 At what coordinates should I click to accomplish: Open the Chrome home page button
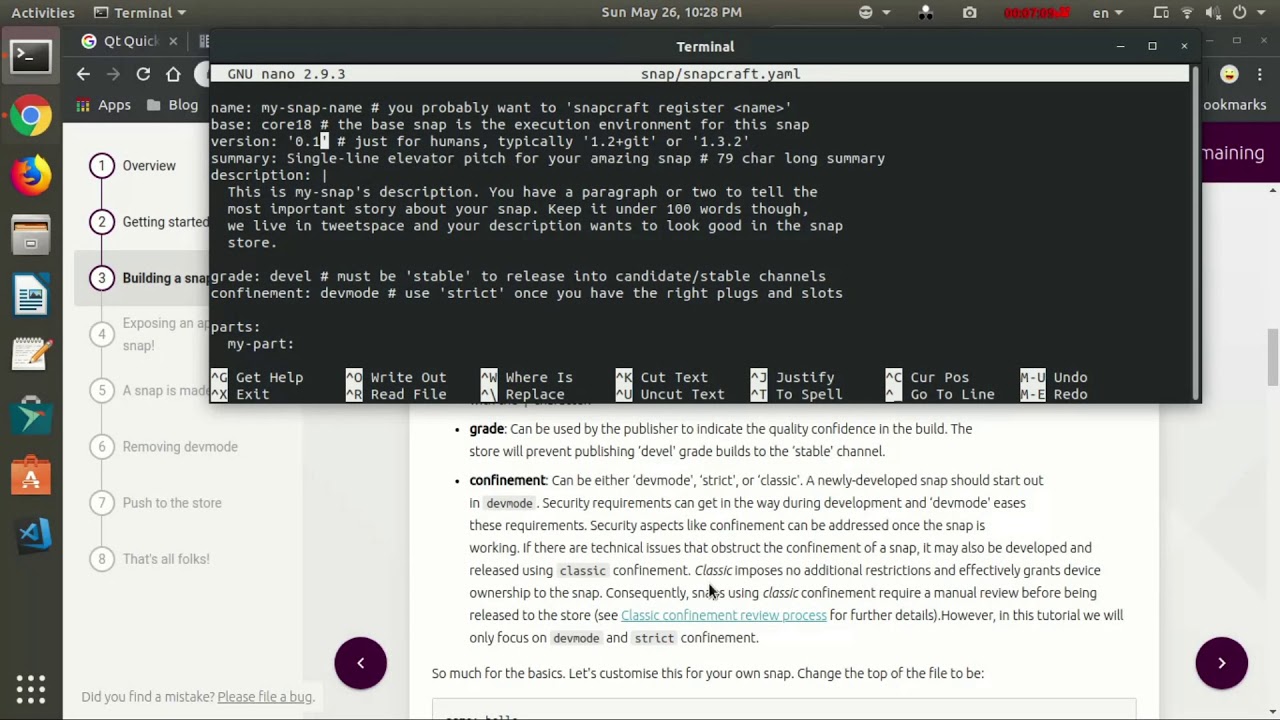point(173,74)
